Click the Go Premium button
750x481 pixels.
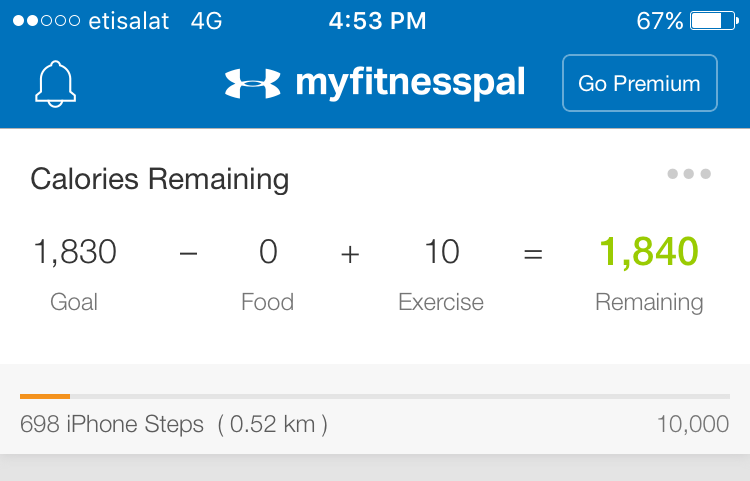click(x=640, y=83)
